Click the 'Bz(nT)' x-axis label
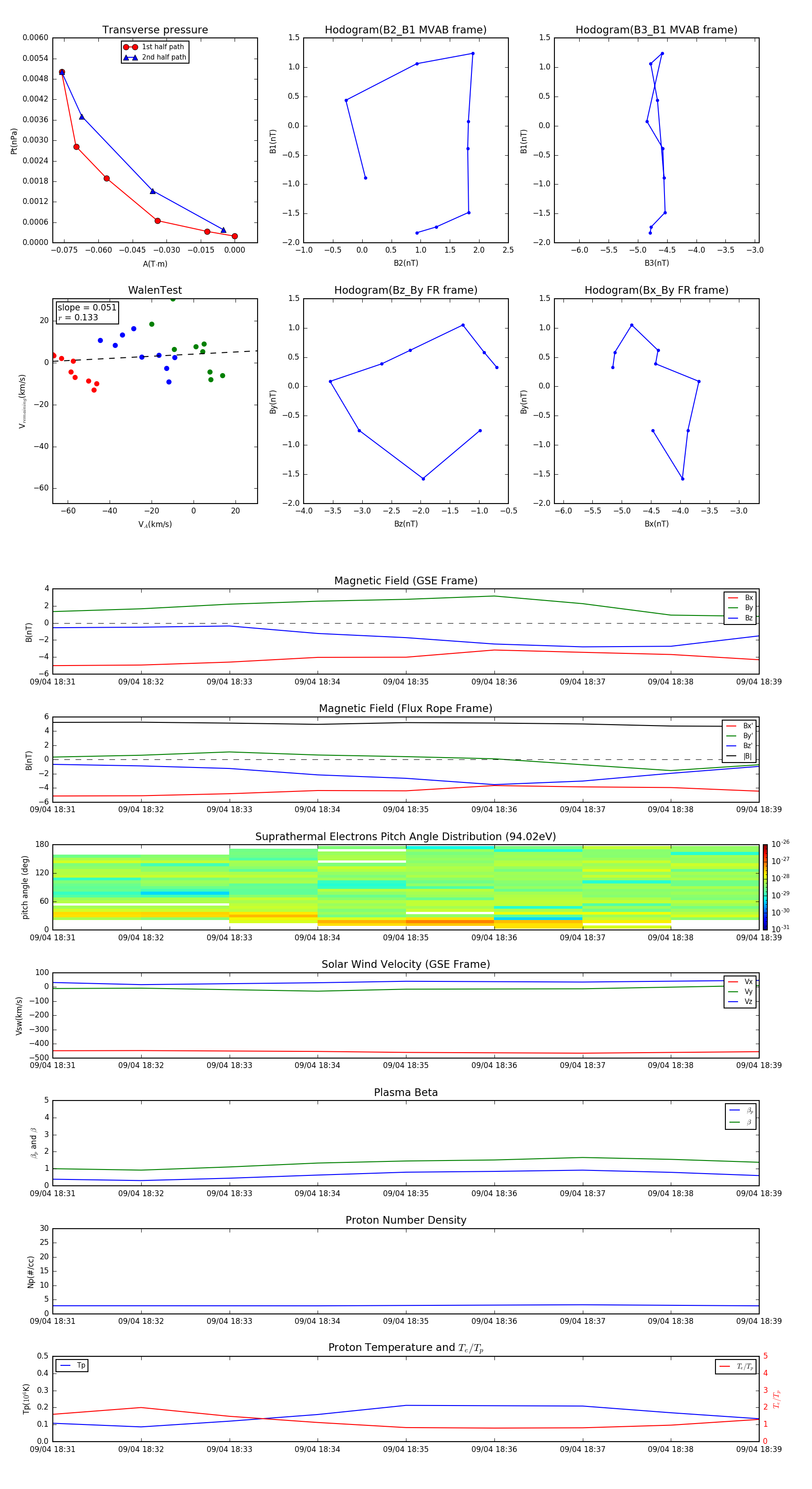The height and width of the screenshot is (1489, 812). coord(406,524)
